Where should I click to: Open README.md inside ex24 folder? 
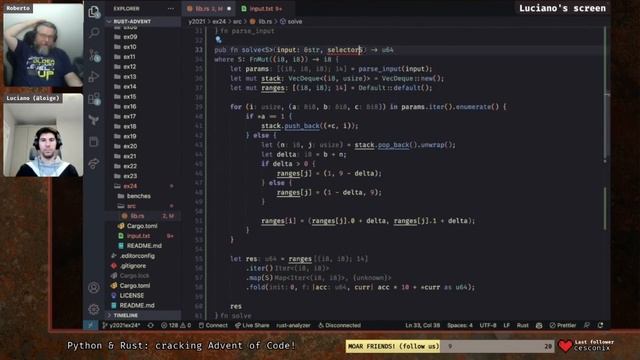click(x=143, y=245)
